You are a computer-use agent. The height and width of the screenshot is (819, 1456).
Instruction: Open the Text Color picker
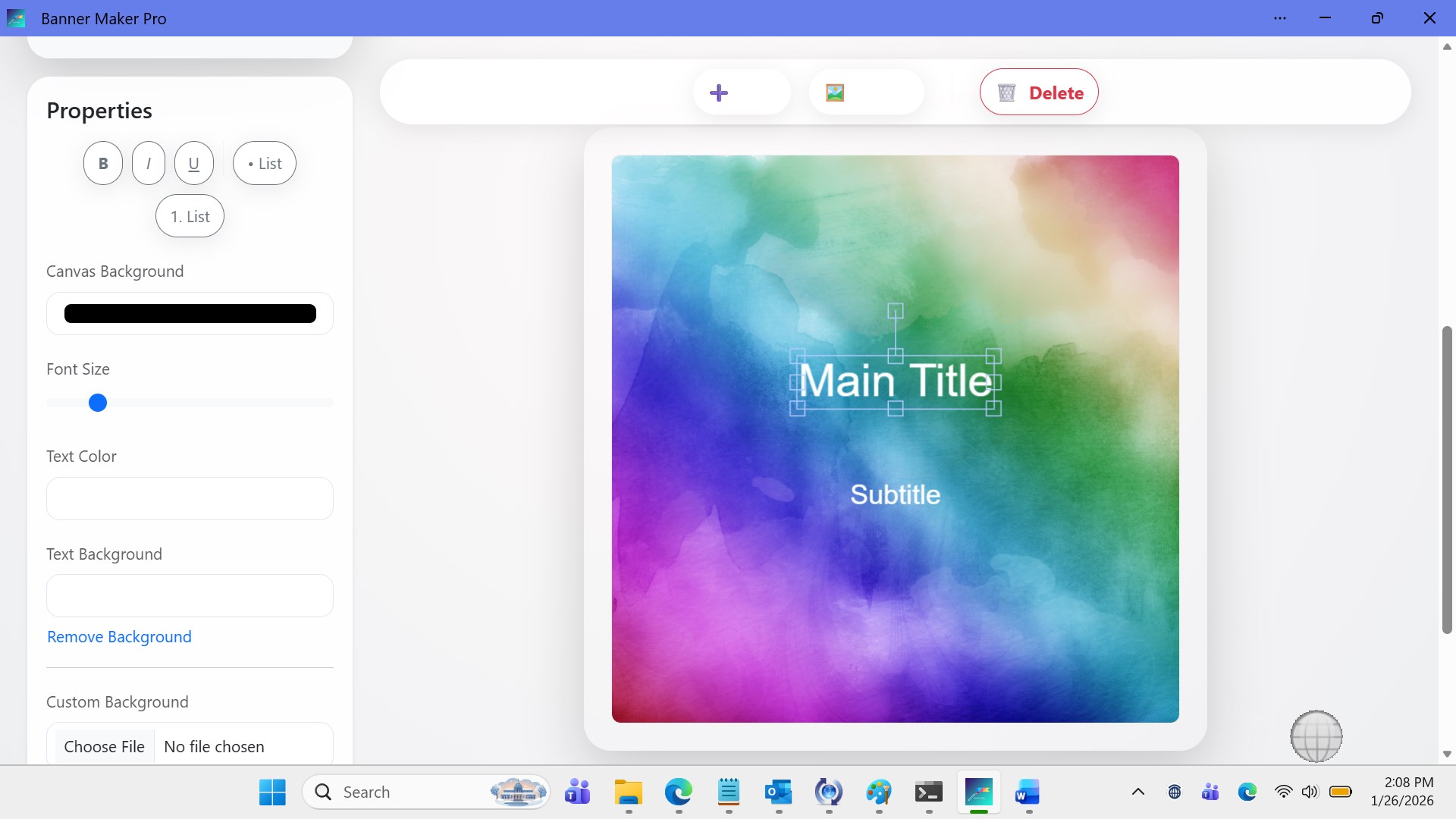click(190, 498)
